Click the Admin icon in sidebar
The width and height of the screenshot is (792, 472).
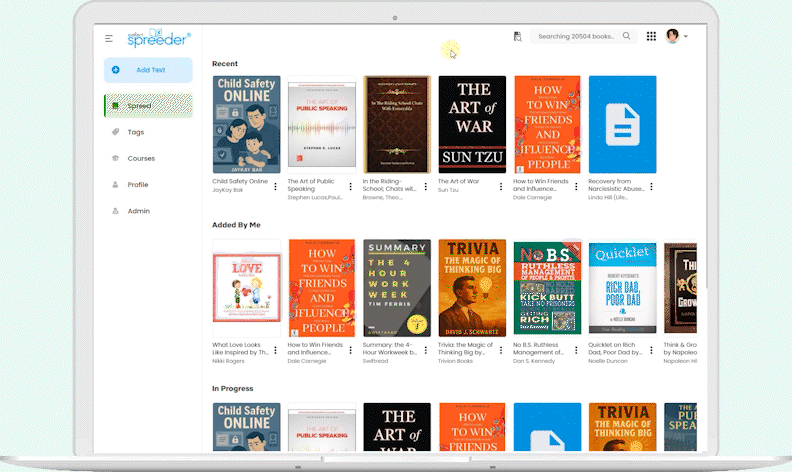pyautogui.click(x=115, y=211)
